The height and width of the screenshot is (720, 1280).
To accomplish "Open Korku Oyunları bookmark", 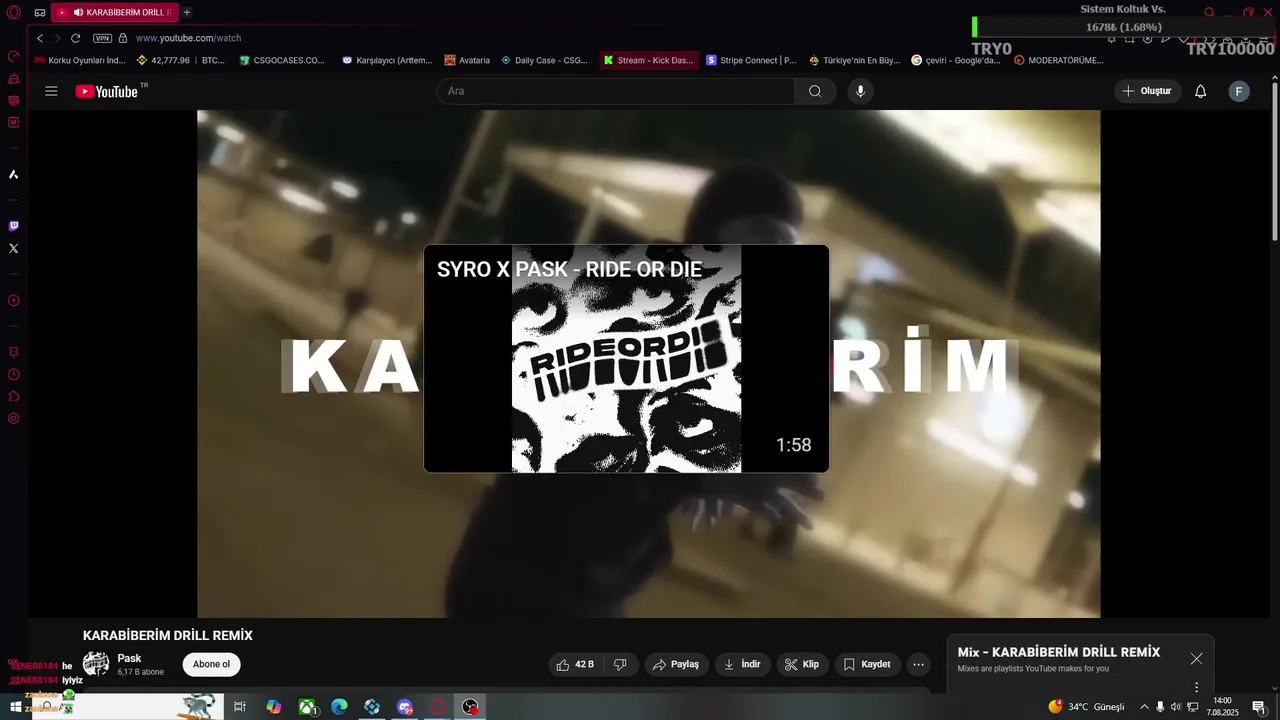I will [x=79, y=60].
